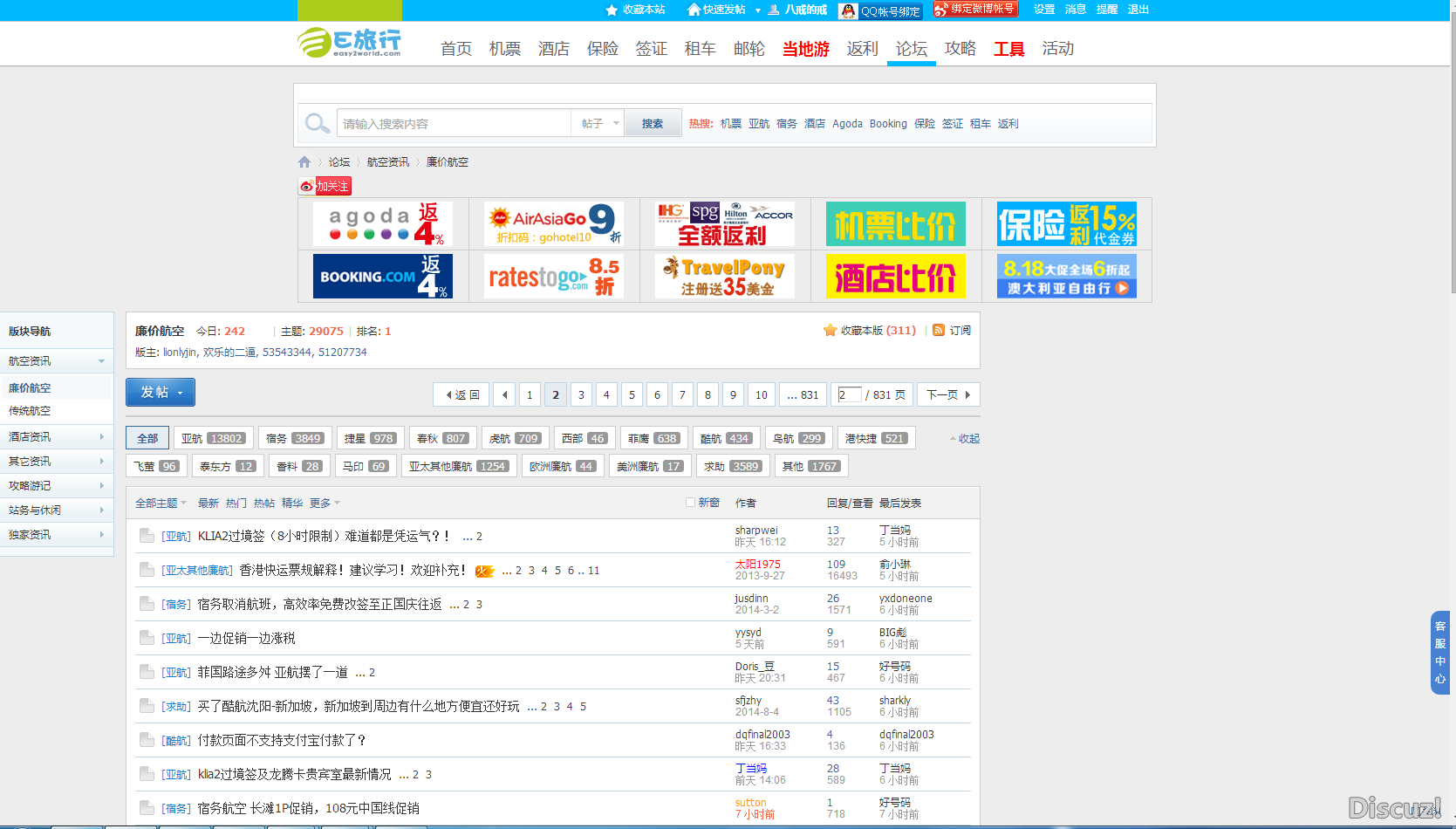Image resolution: width=1456 pixels, height=829 pixels.
Task: Click hot search term Agoda
Action: [x=847, y=123]
